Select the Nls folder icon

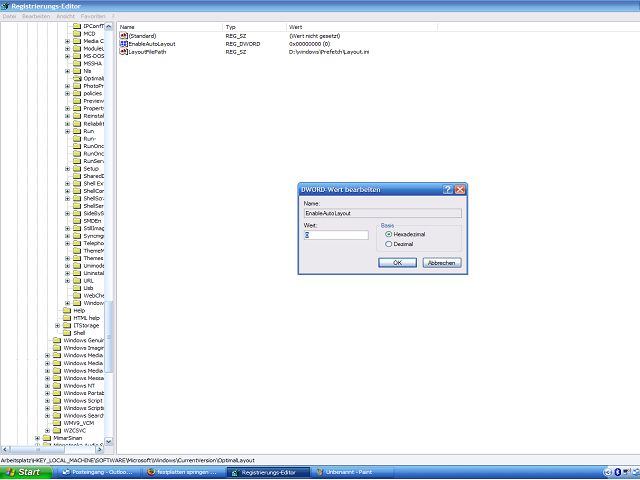(77, 71)
